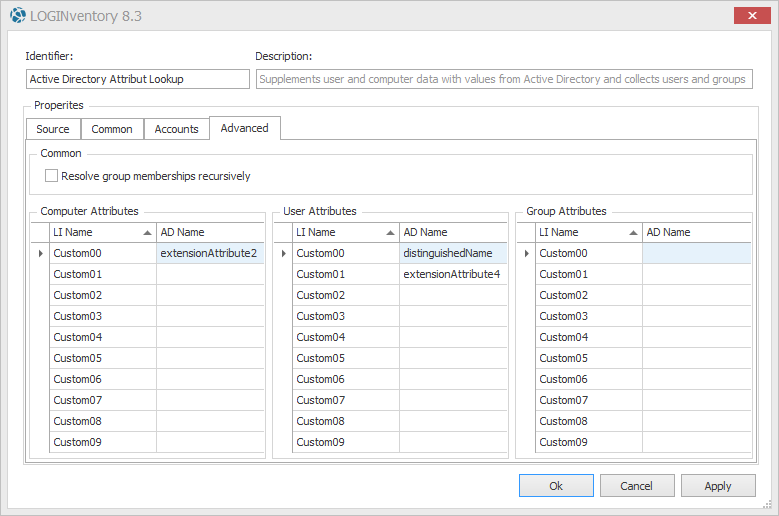
Task: Click the Description text field
Action: (x=504, y=79)
